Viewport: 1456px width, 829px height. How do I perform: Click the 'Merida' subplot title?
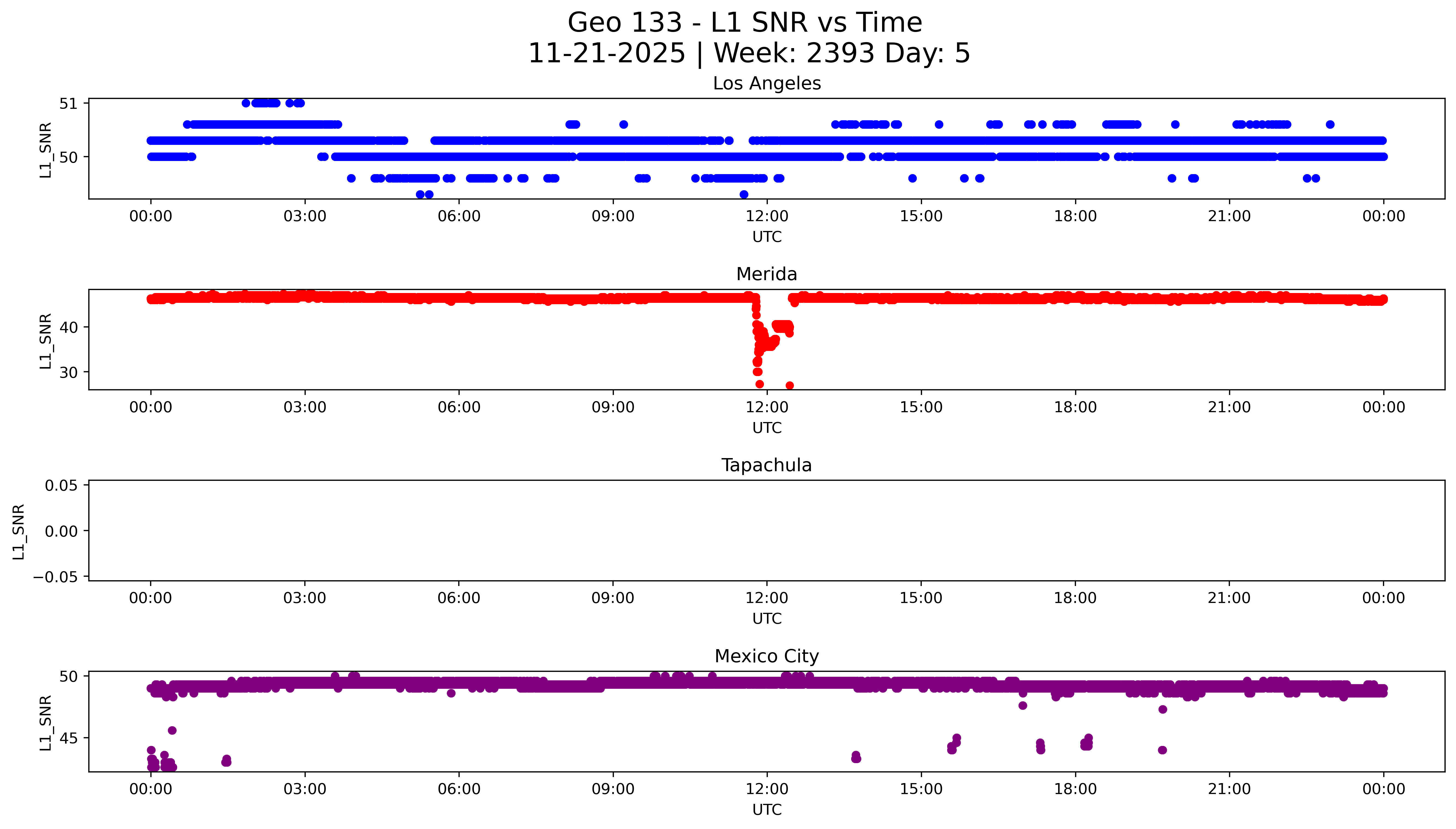(x=766, y=274)
